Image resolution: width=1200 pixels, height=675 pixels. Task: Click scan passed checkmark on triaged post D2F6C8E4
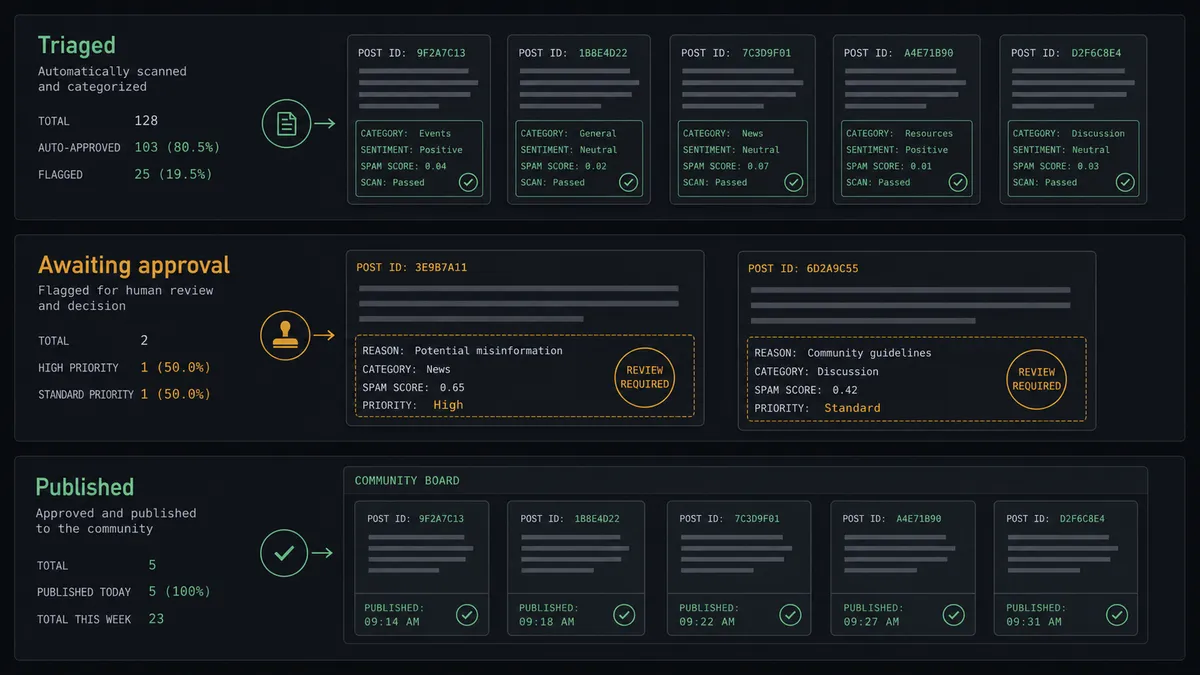[1125, 182]
